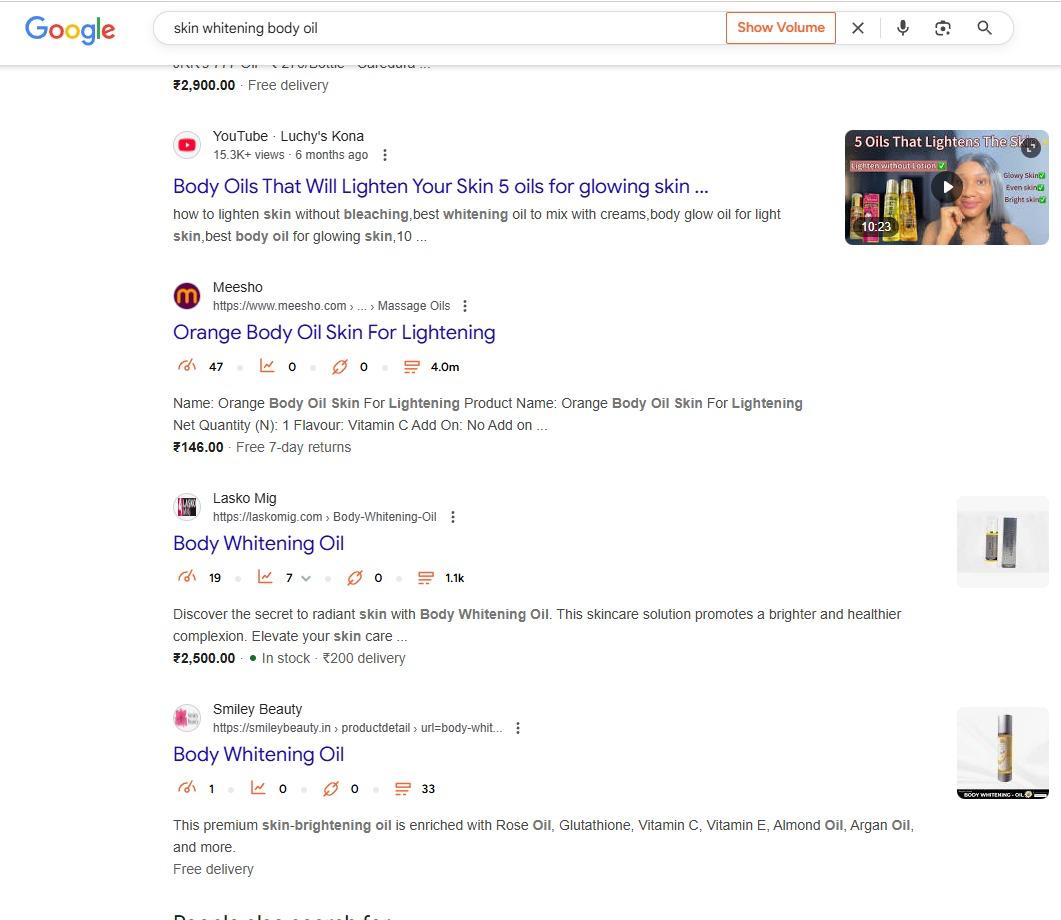The image size is (1061, 920).
Task: Click the traffic chart icon on Smiley Beauty result
Action: point(258,788)
